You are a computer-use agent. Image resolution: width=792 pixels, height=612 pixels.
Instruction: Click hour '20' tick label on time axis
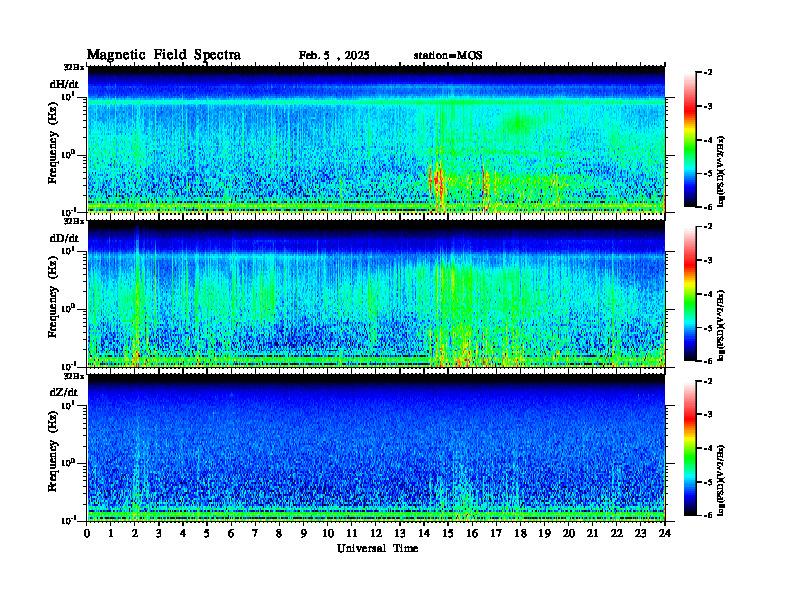569,534
